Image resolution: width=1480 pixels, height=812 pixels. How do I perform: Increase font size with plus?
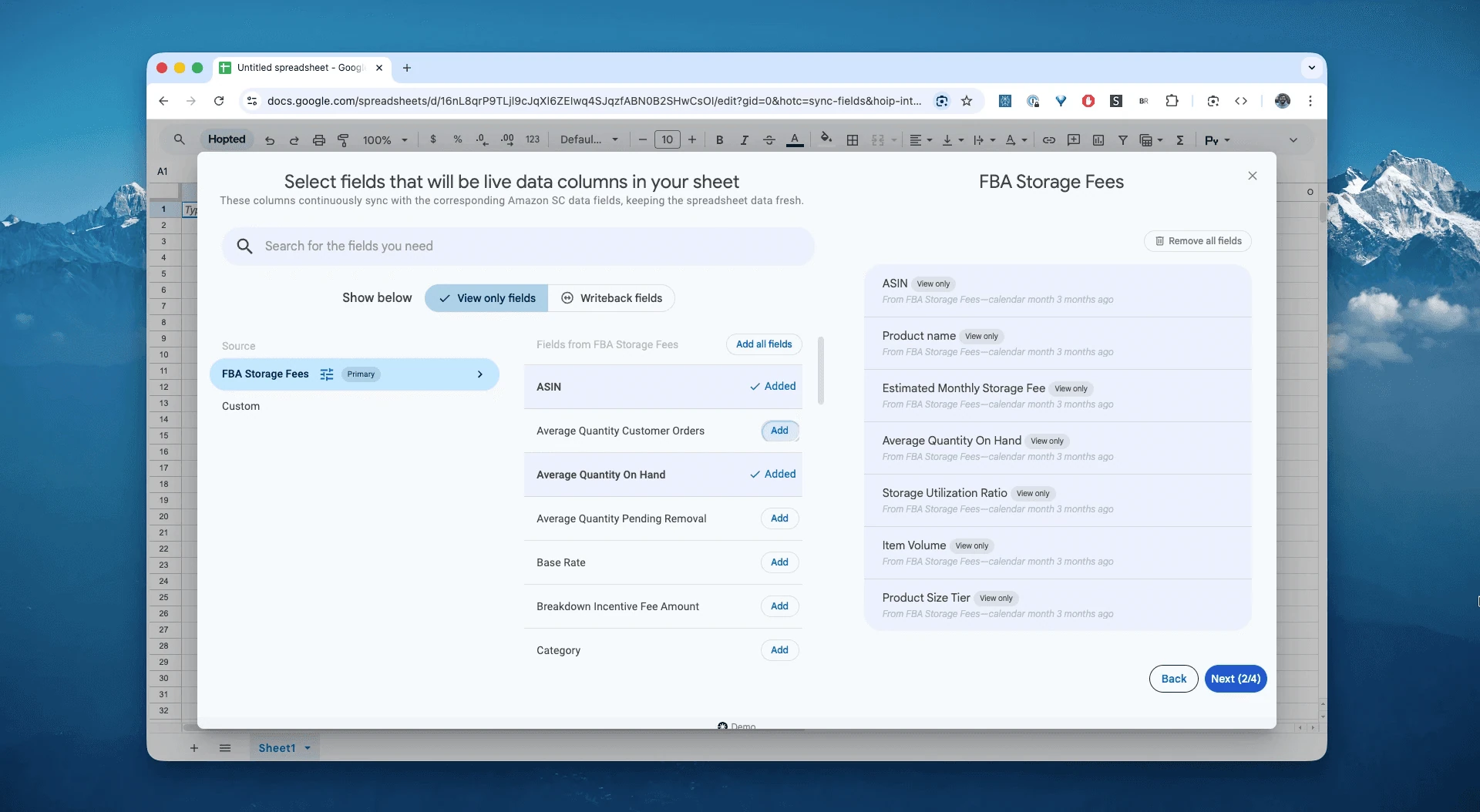click(x=692, y=139)
